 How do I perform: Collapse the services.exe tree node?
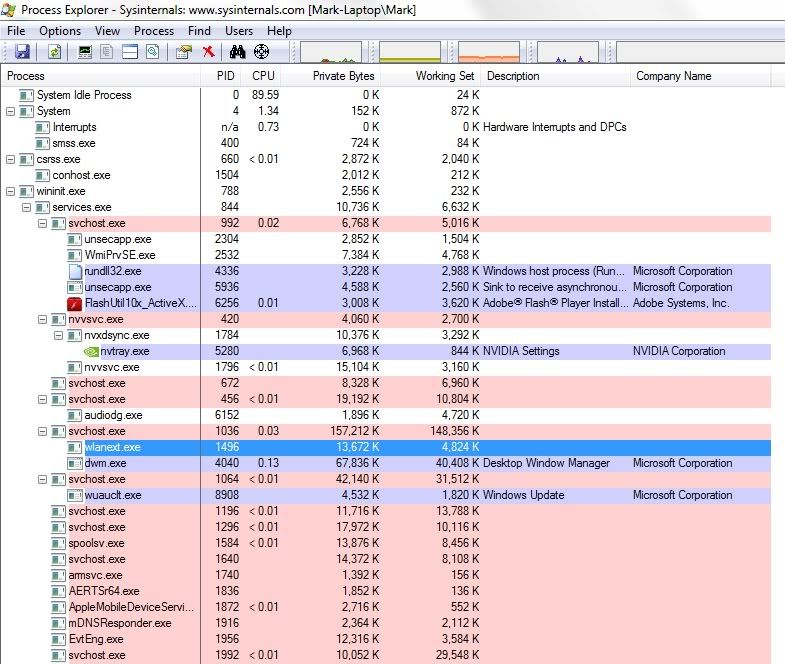pyautogui.click(x=26, y=207)
